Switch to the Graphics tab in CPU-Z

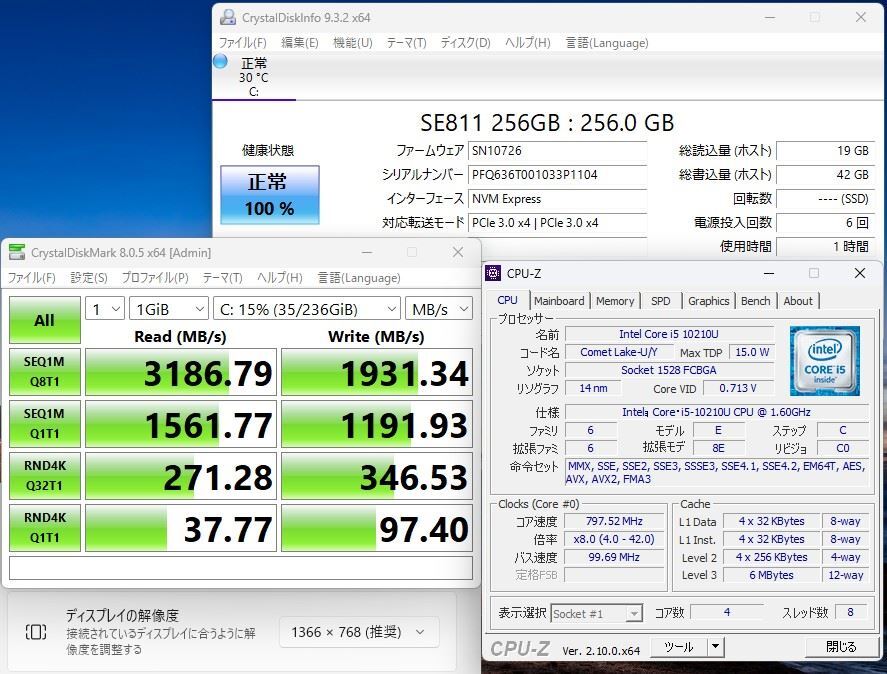pyautogui.click(x=708, y=301)
